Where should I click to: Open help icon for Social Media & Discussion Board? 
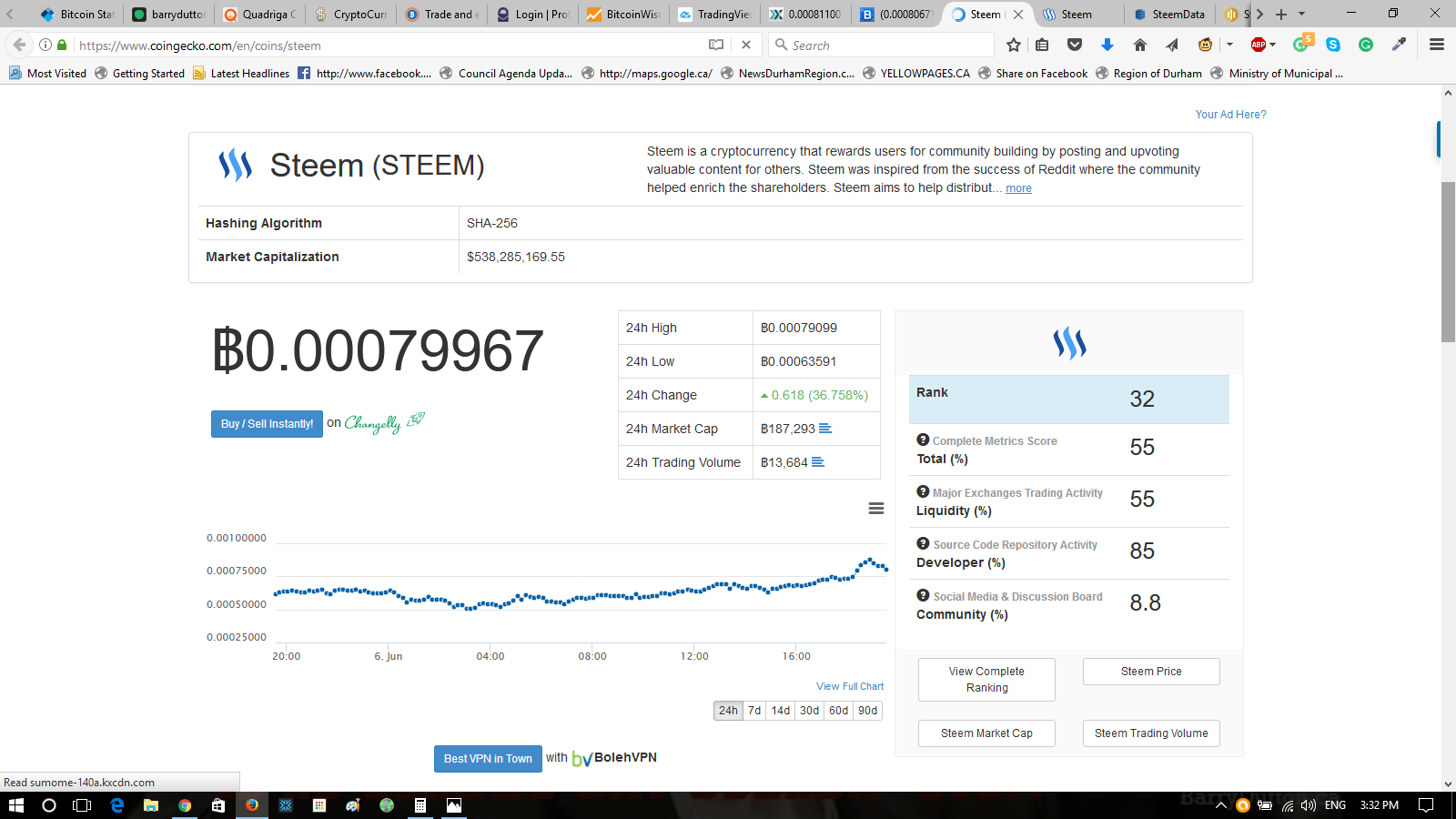click(x=923, y=595)
